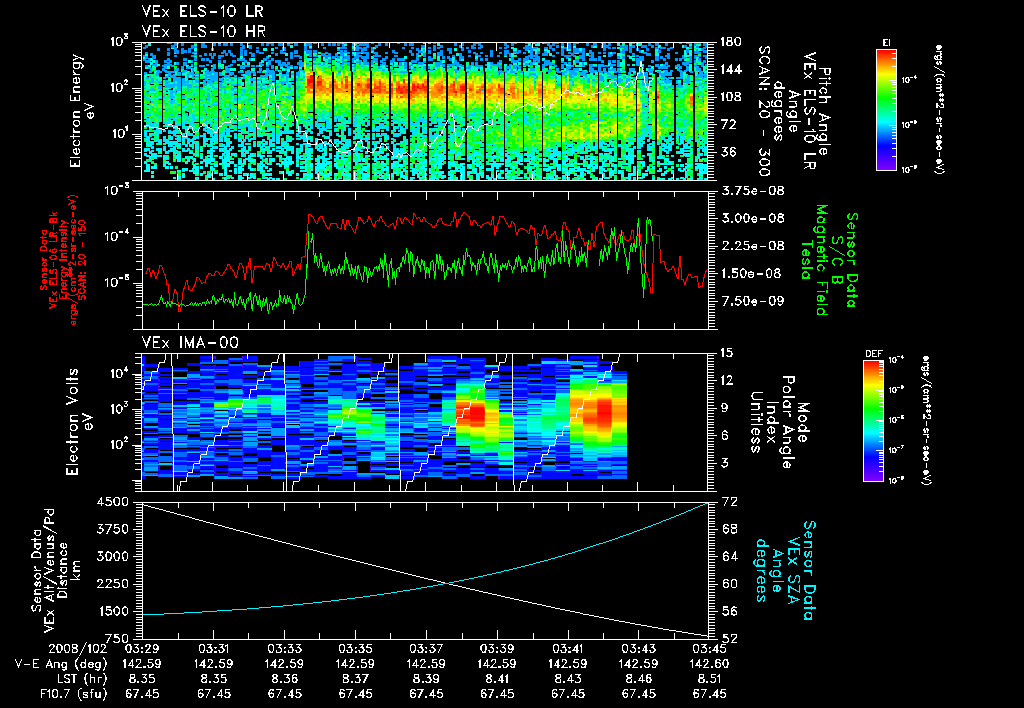
Task: Click the 15 polar angle index tick
Action: 726,353
